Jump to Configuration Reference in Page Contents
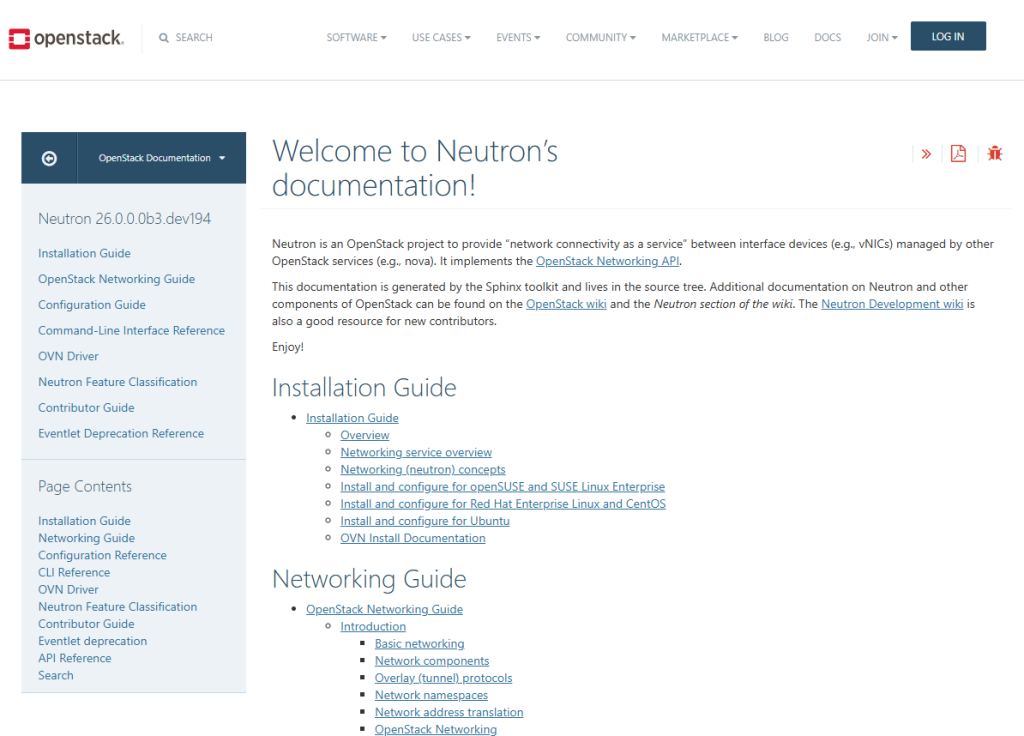Screen dimensions: 1024x736 [x=102, y=555]
